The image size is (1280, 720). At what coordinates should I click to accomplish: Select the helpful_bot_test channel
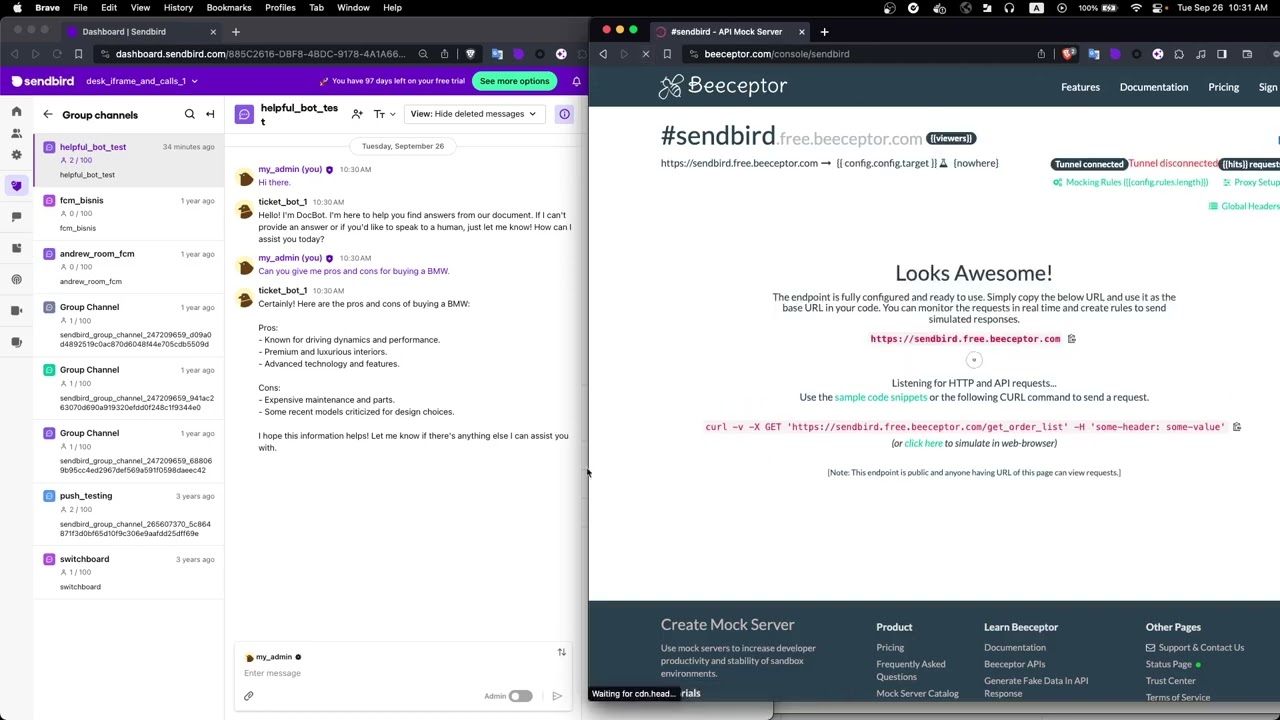point(129,160)
